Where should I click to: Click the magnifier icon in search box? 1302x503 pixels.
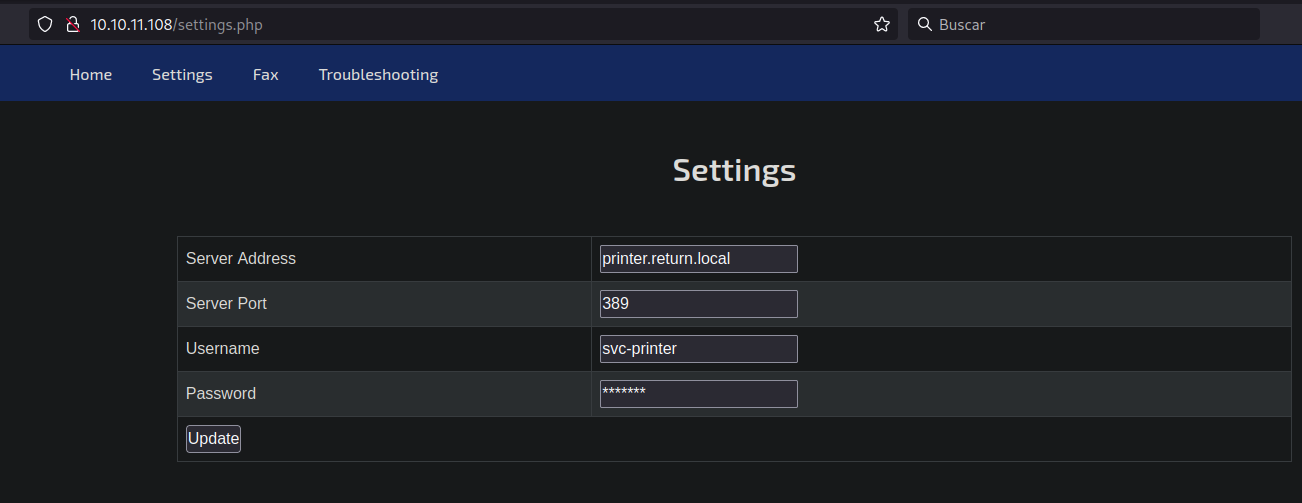[924, 25]
